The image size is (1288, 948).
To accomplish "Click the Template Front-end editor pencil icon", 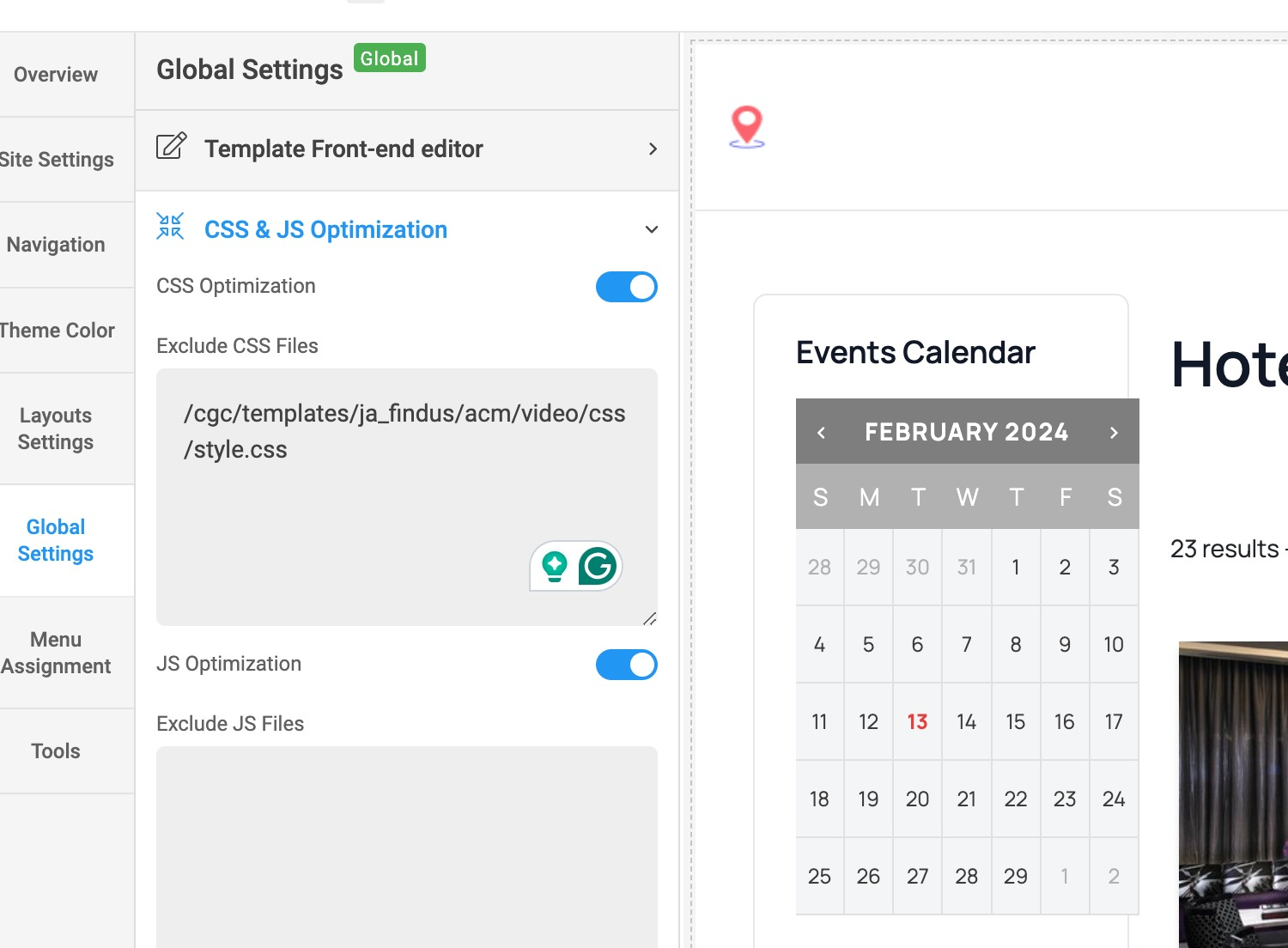I will coord(171,147).
